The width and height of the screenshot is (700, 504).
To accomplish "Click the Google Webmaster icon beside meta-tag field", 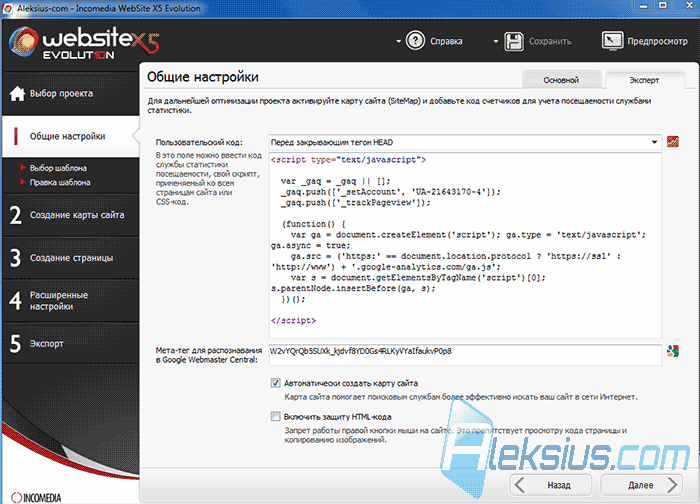I will pos(673,351).
